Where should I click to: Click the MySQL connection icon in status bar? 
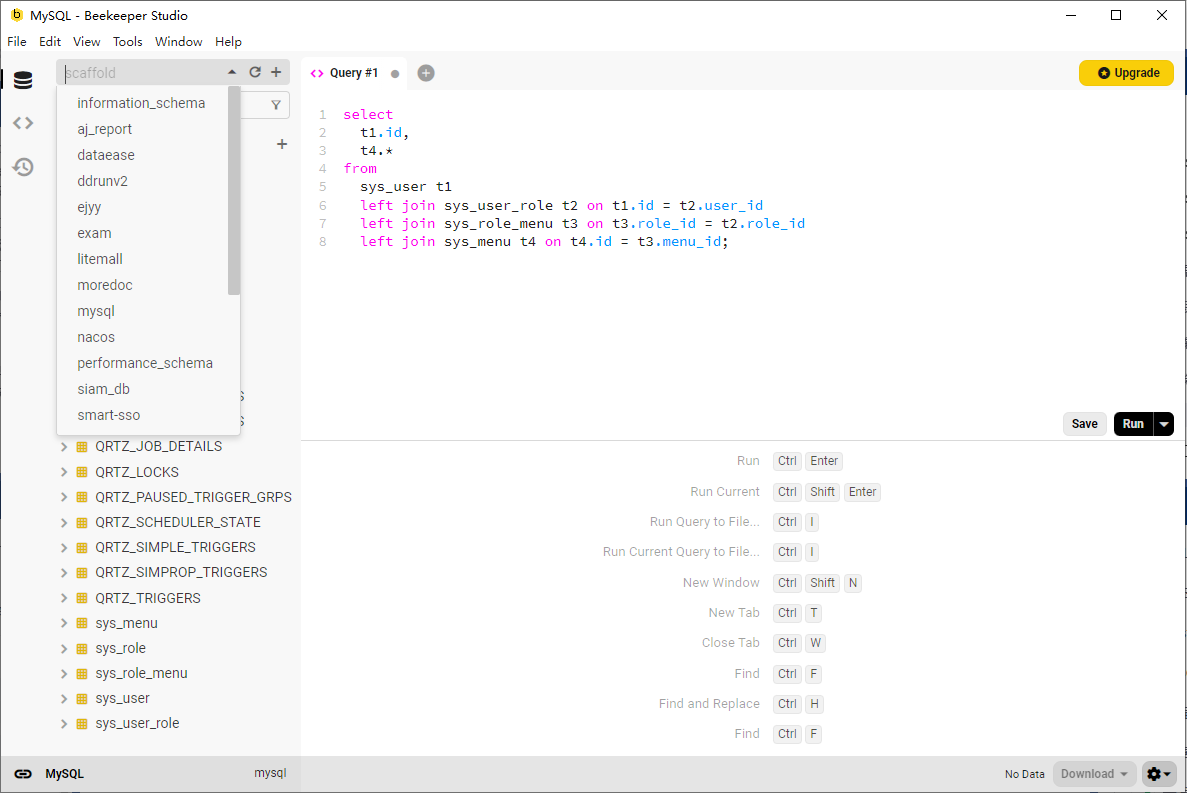coord(22,773)
